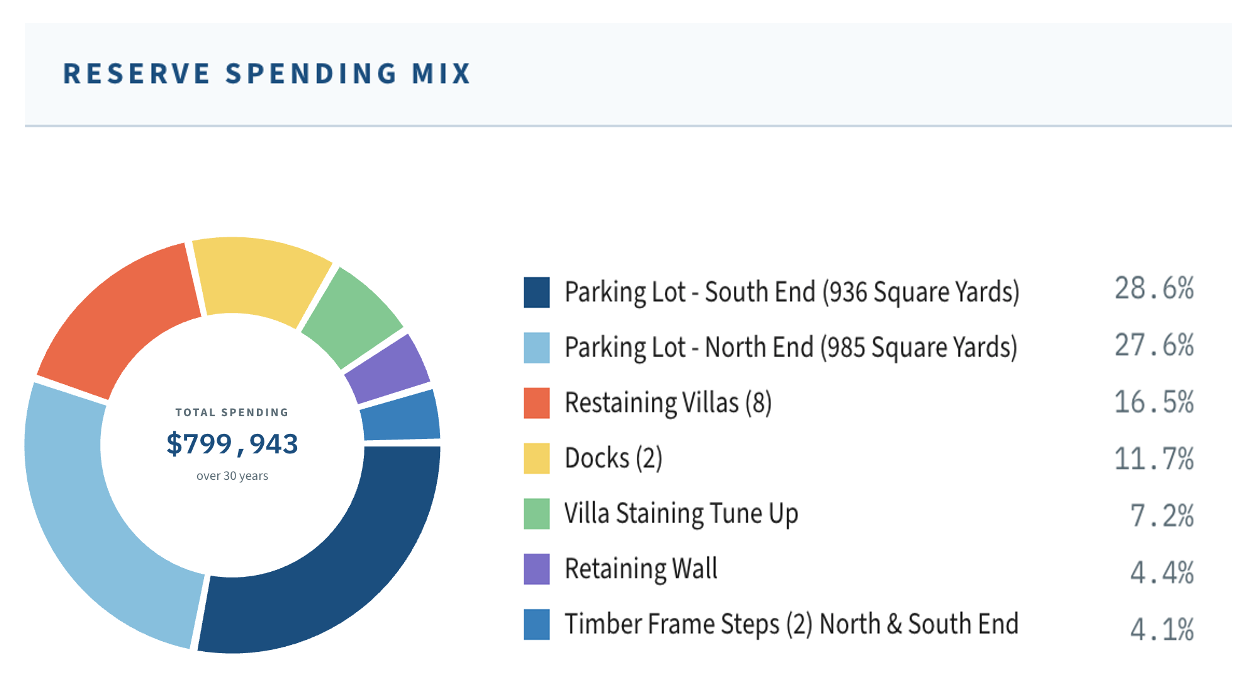Click the 'RESERVE SPENDING MIX' heading
Image resolution: width=1248 pixels, height=686 pixels.
point(267,74)
